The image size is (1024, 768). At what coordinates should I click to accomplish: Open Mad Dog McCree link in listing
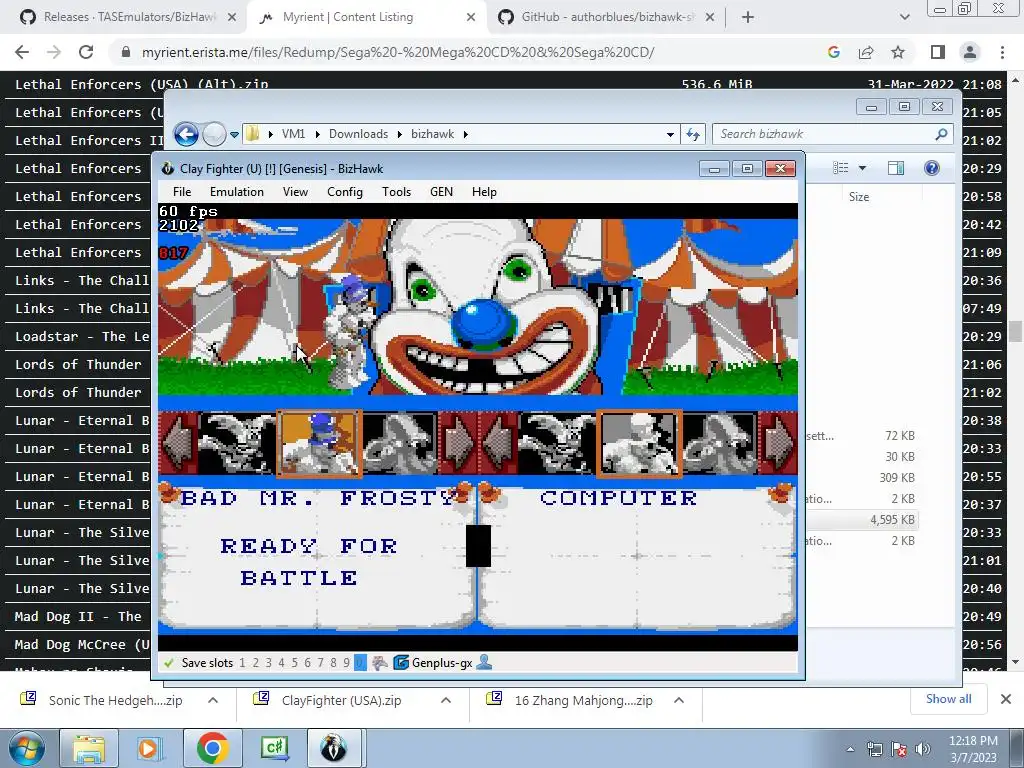(x=82, y=645)
